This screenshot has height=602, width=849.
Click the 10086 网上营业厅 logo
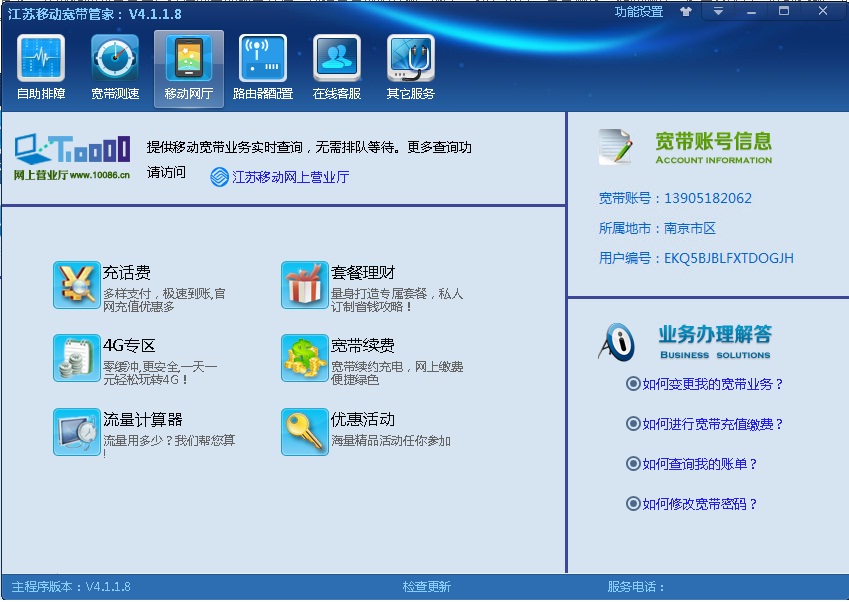point(72,151)
